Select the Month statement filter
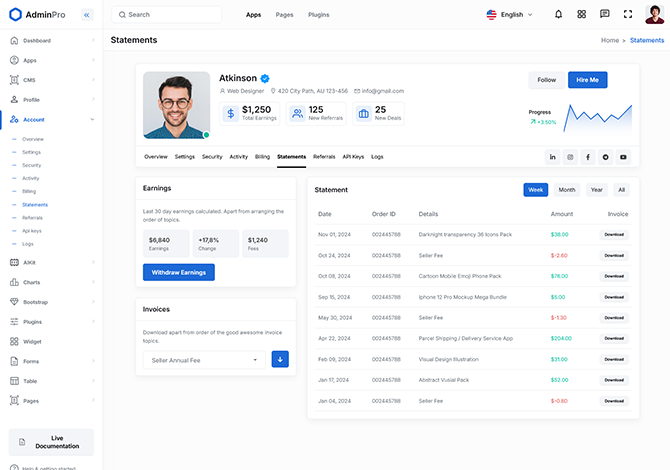Screen dimensions: 670x470 coord(567,190)
